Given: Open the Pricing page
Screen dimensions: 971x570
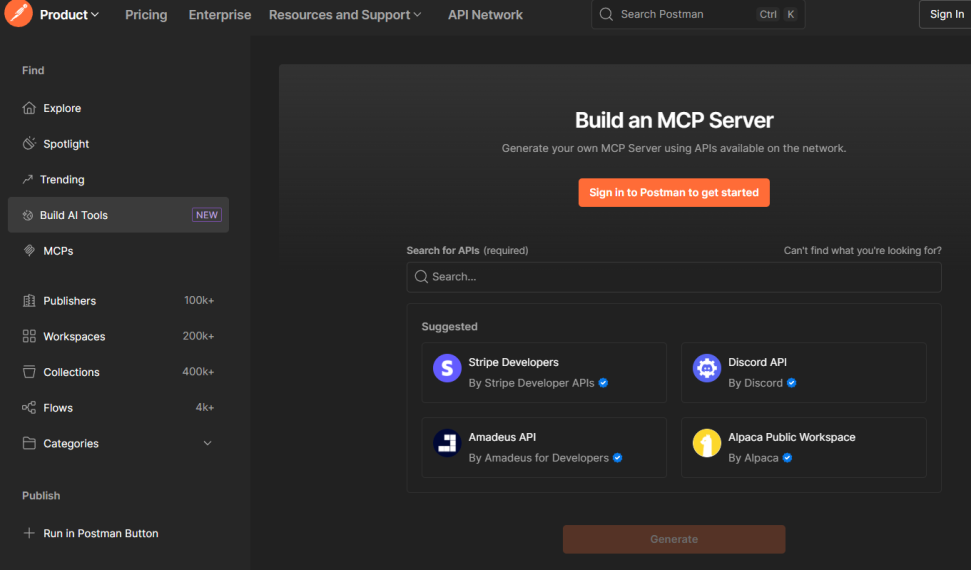Looking at the screenshot, I should [x=146, y=14].
